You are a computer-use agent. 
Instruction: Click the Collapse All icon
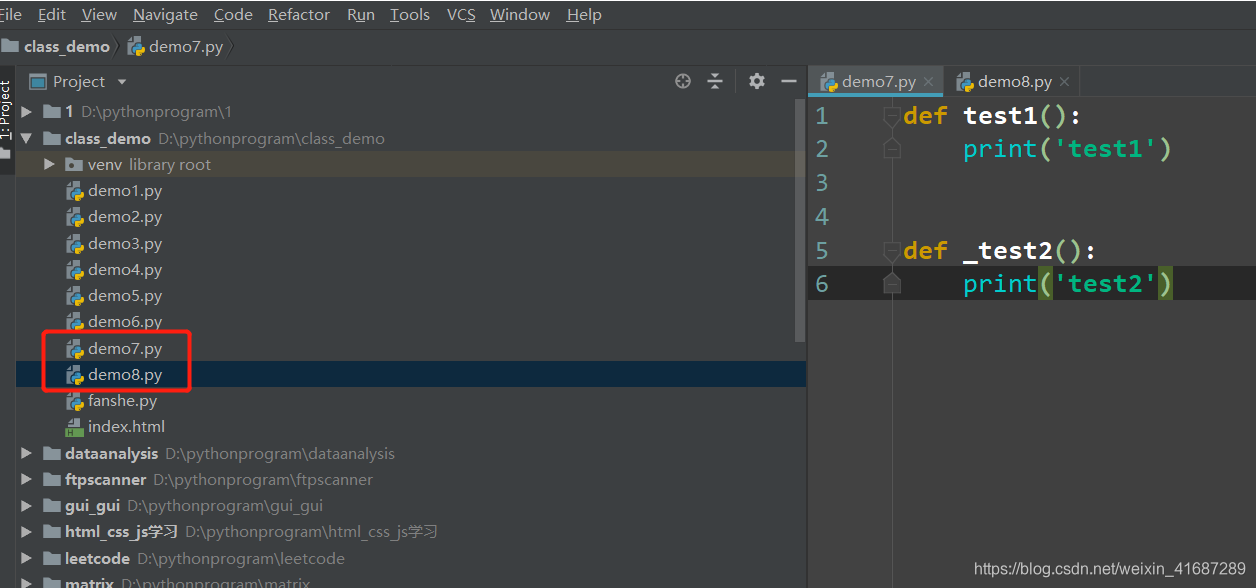(x=715, y=81)
